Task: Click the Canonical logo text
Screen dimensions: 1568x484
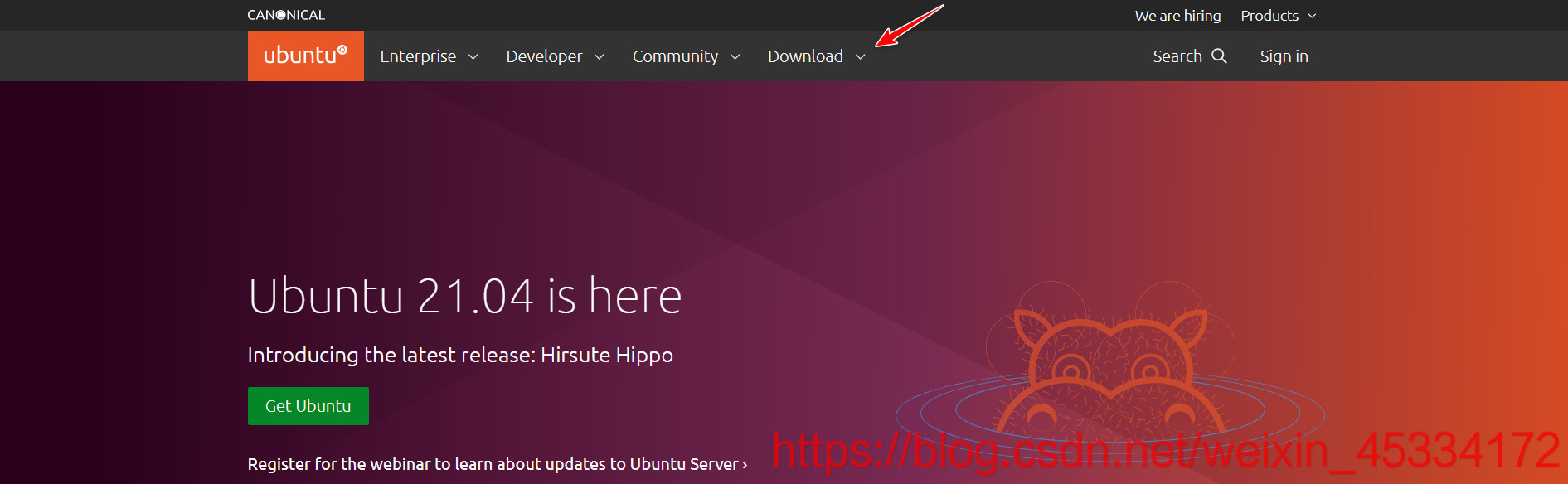Action: [286, 15]
